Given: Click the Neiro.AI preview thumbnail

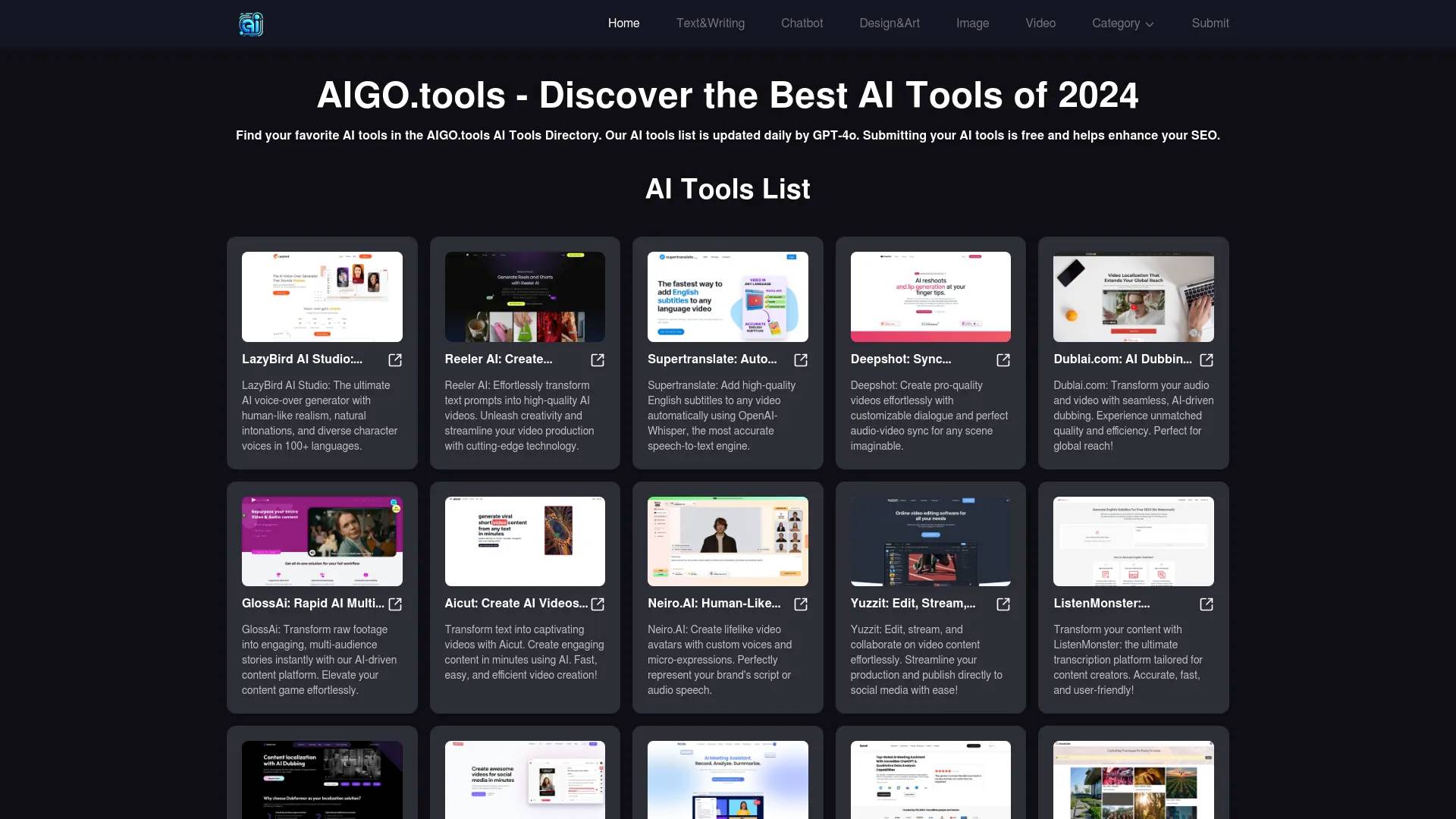Looking at the screenshot, I should [728, 541].
